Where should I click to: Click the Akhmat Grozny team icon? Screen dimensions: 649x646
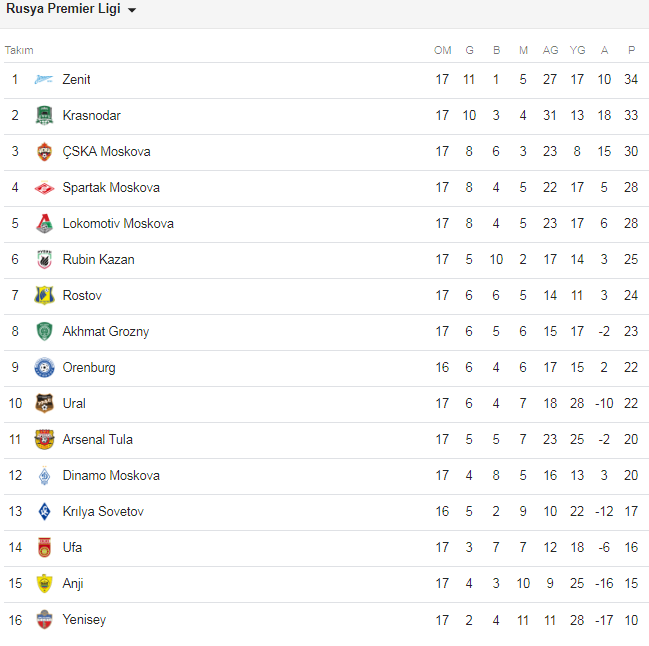pyautogui.click(x=44, y=332)
